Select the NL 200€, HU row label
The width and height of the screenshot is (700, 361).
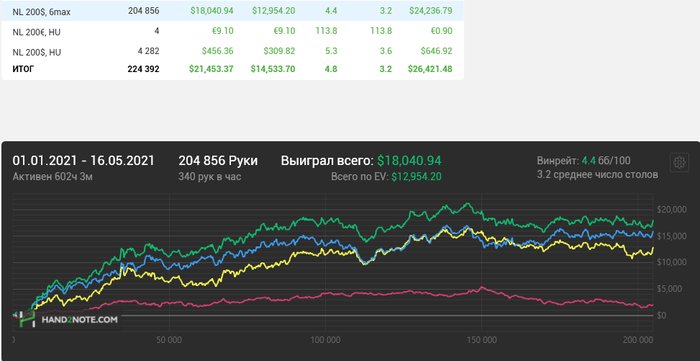click(x=37, y=32)
